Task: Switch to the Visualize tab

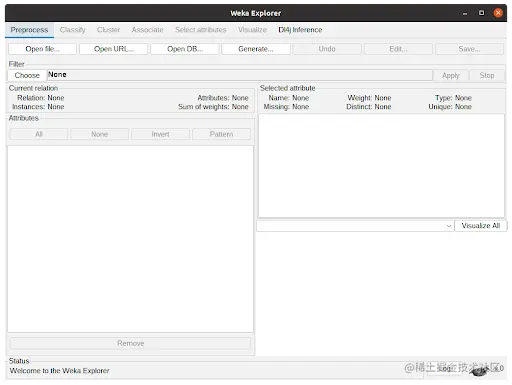Action: (x=252, y=30)
